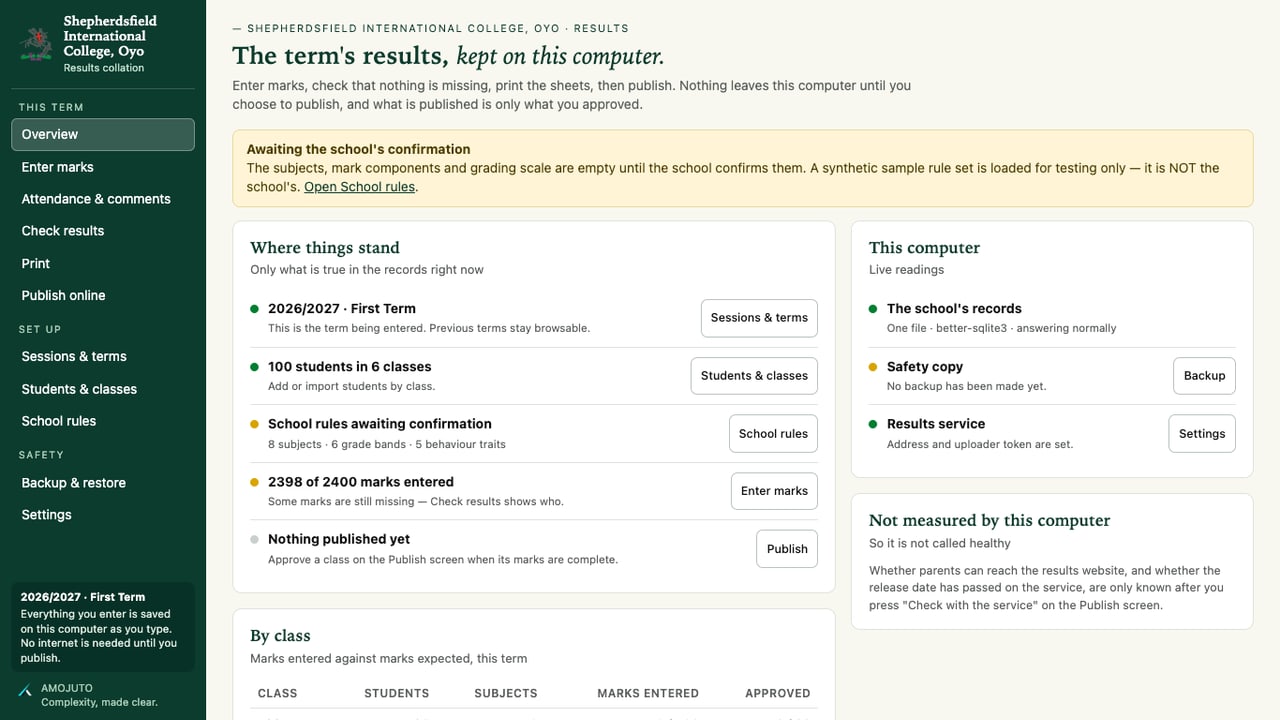Select School rules in the sidebar

(103, 421)
